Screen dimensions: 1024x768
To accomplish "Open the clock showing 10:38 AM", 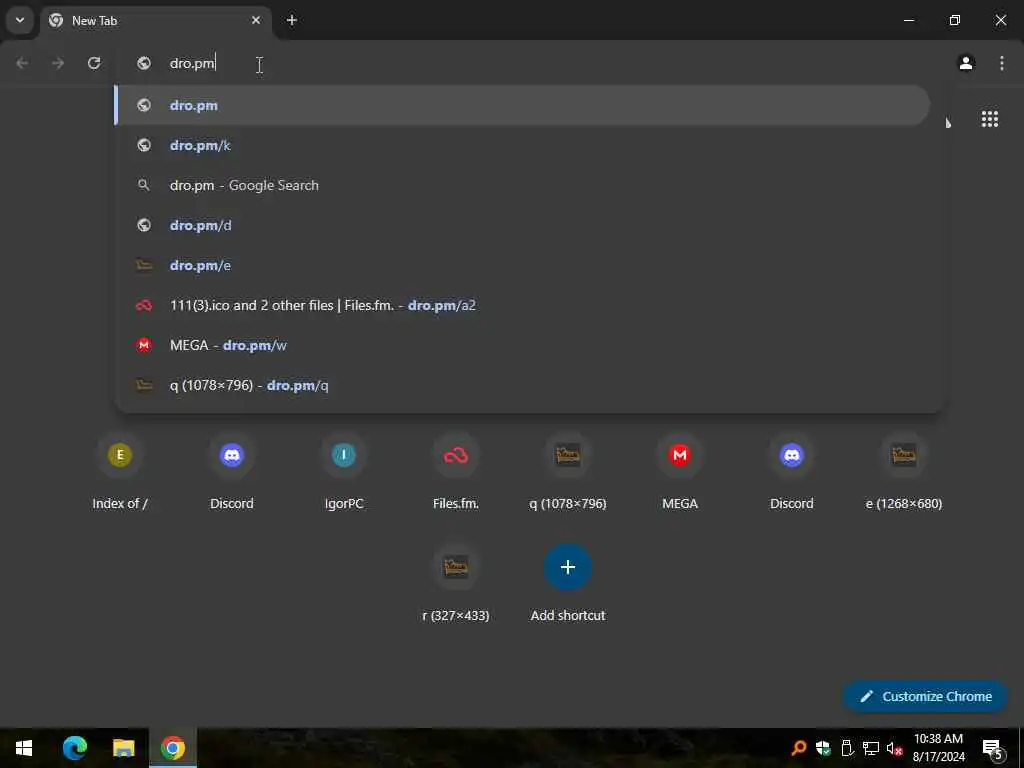I will point(938,748).
